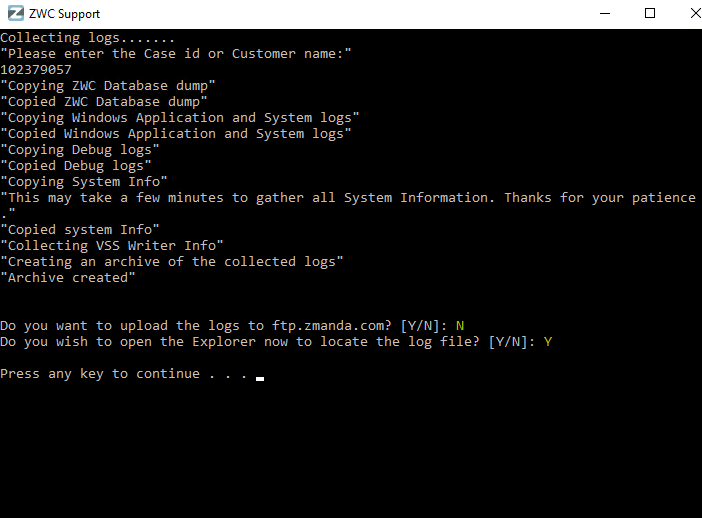702x518 pixels.
Task: Click the Copying System Info line
Action: 84,182
